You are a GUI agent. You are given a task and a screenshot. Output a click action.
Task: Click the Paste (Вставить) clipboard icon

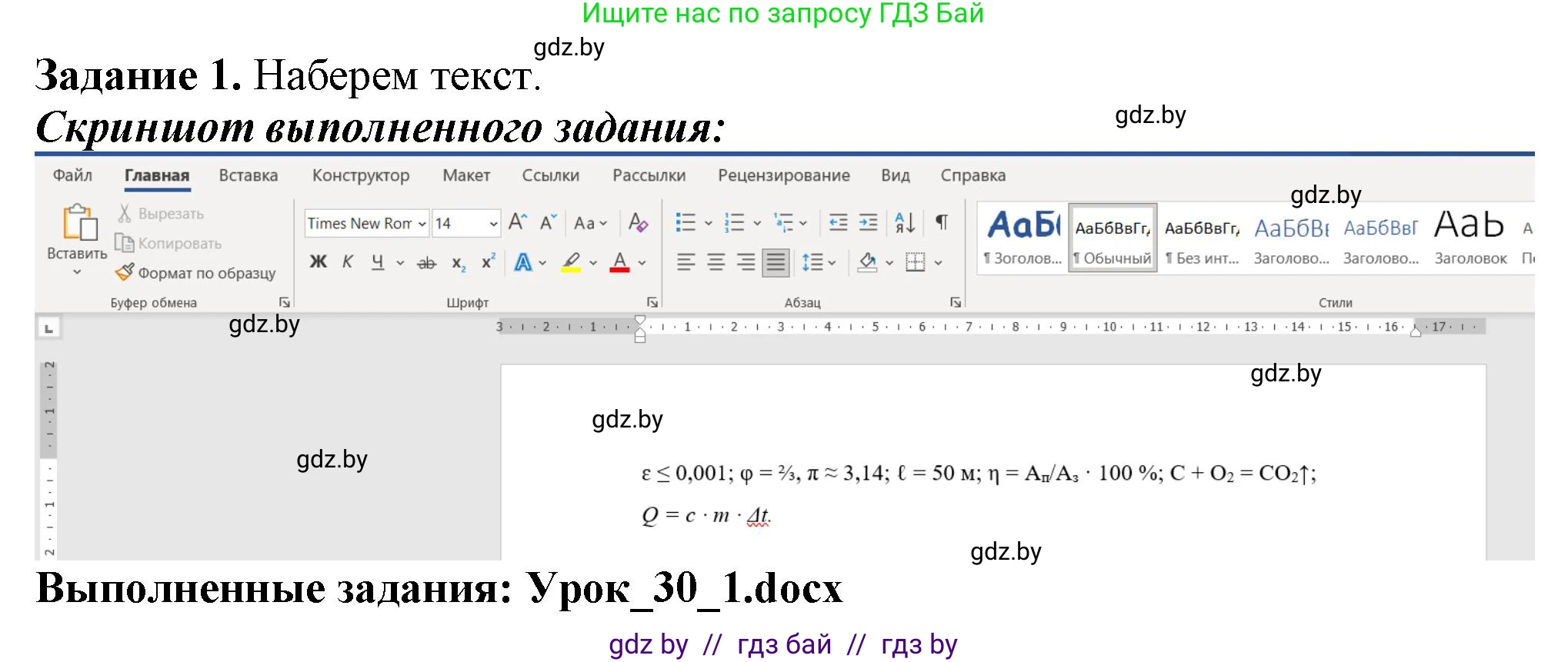click(79, 223)
